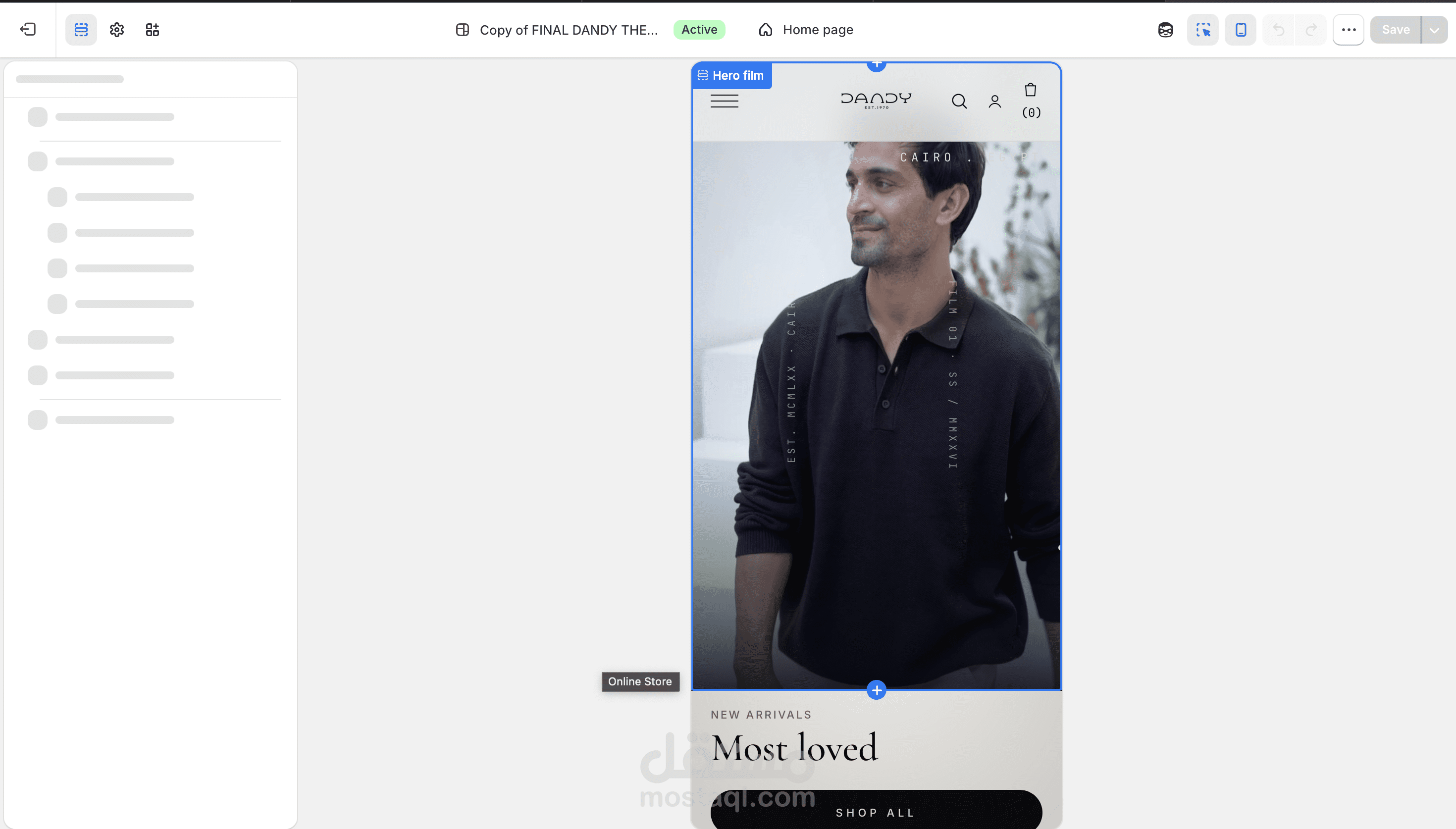Switch to mobile device preview
1456x829 pixels.
point(1240,30)
